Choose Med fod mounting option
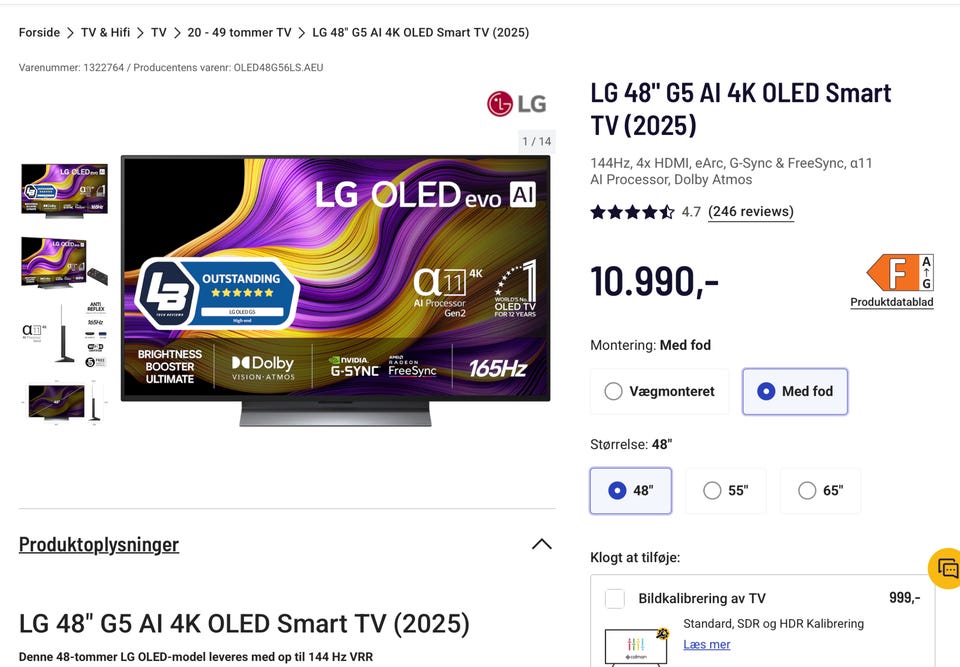The width and height of the screenshot is (960, 667). pyautogui.click(x=795, y=391)
